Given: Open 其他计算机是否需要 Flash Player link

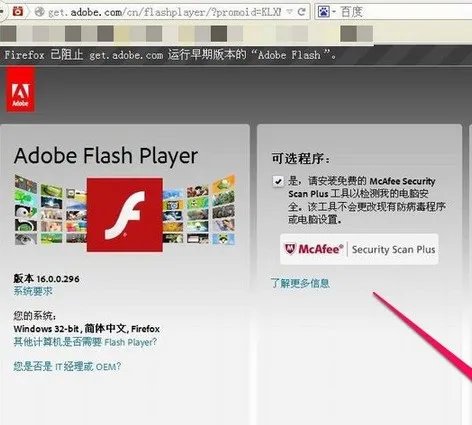Looking at the screenshot, I should click(85, 342).
